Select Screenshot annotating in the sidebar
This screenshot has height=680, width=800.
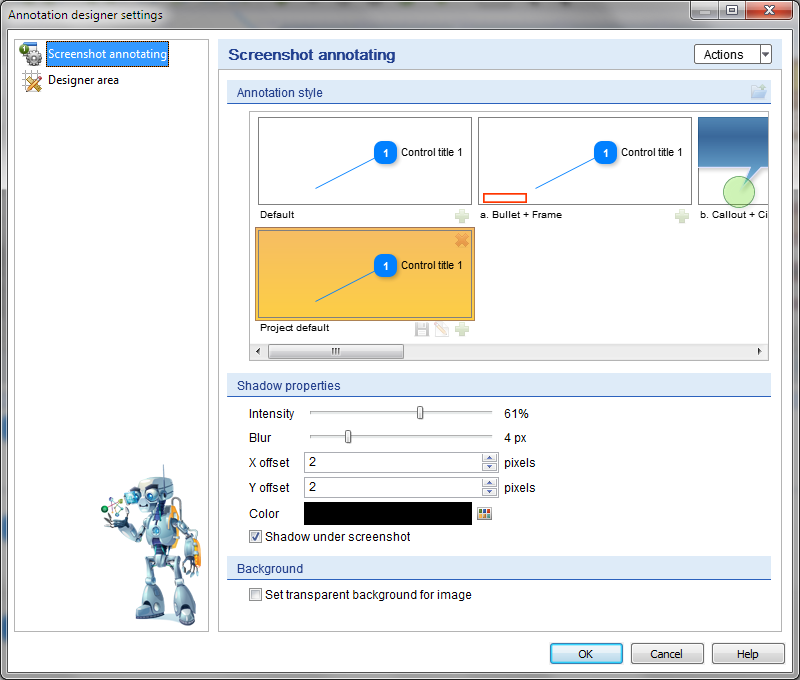coord(107,54)
